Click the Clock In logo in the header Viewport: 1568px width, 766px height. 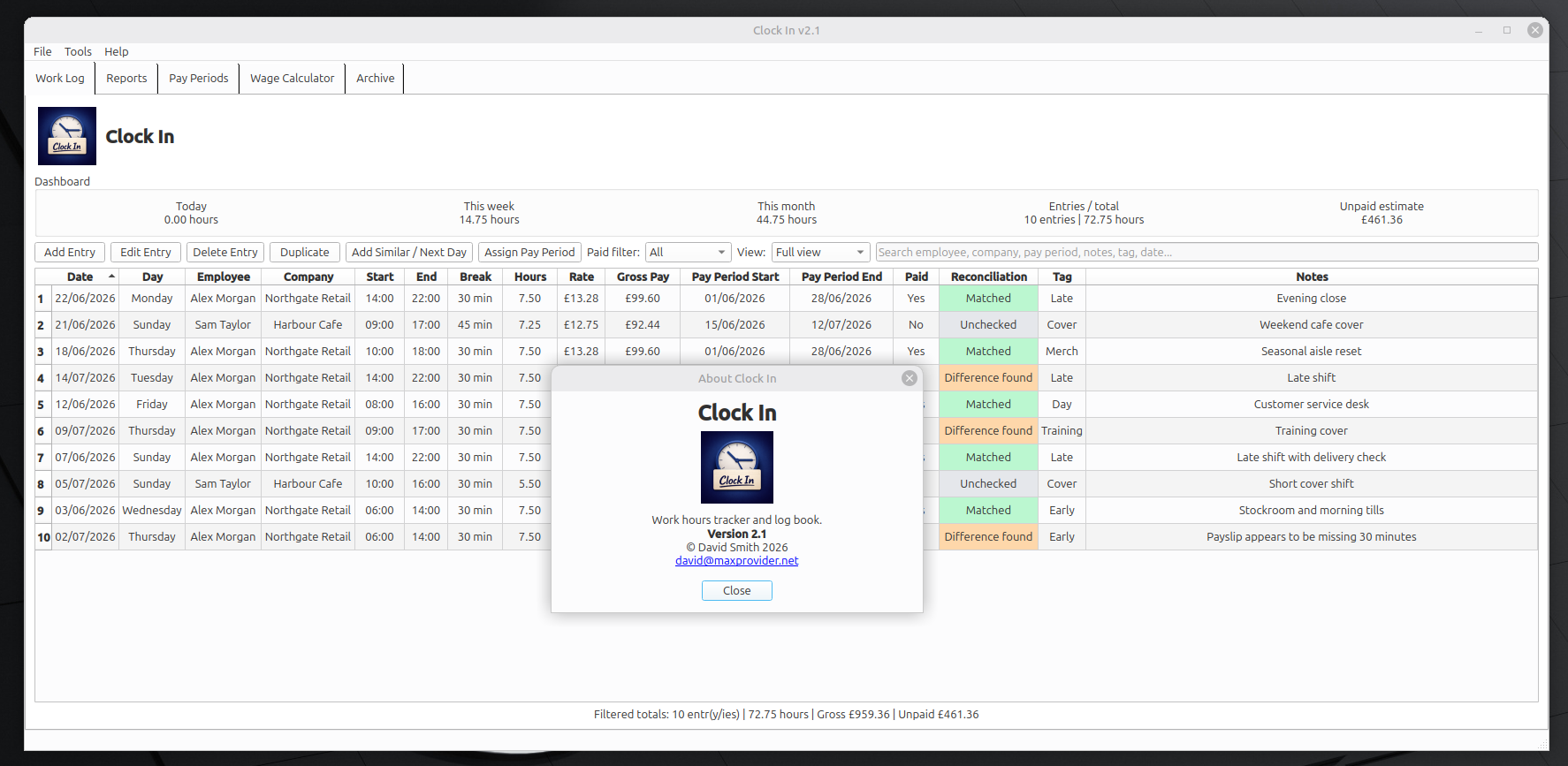point(67,136)
